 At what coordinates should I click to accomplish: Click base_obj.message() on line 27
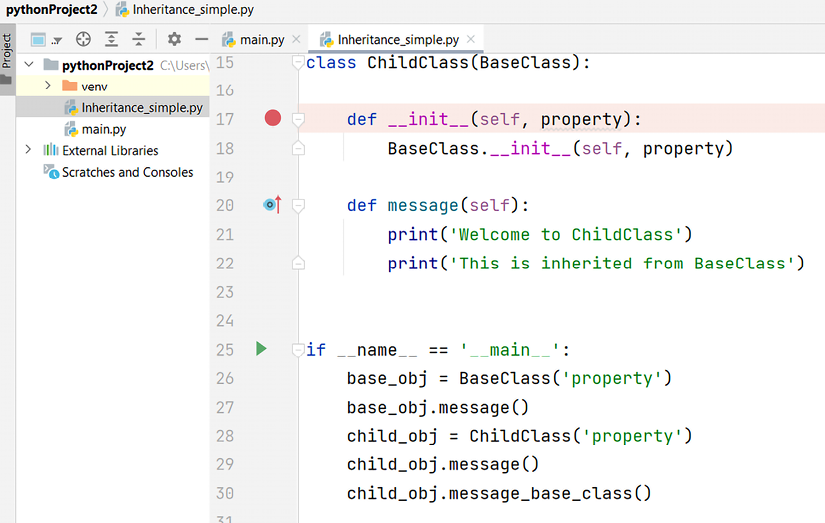[x=438, y=407]
